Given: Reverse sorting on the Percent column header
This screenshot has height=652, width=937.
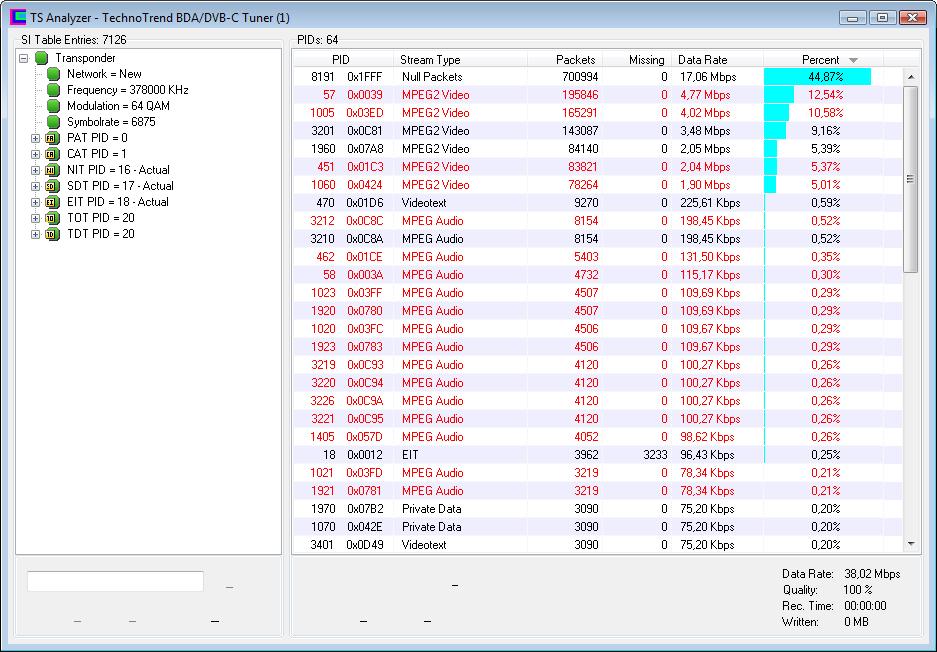Looking at the screenshot, I should [x=823, y=60].
